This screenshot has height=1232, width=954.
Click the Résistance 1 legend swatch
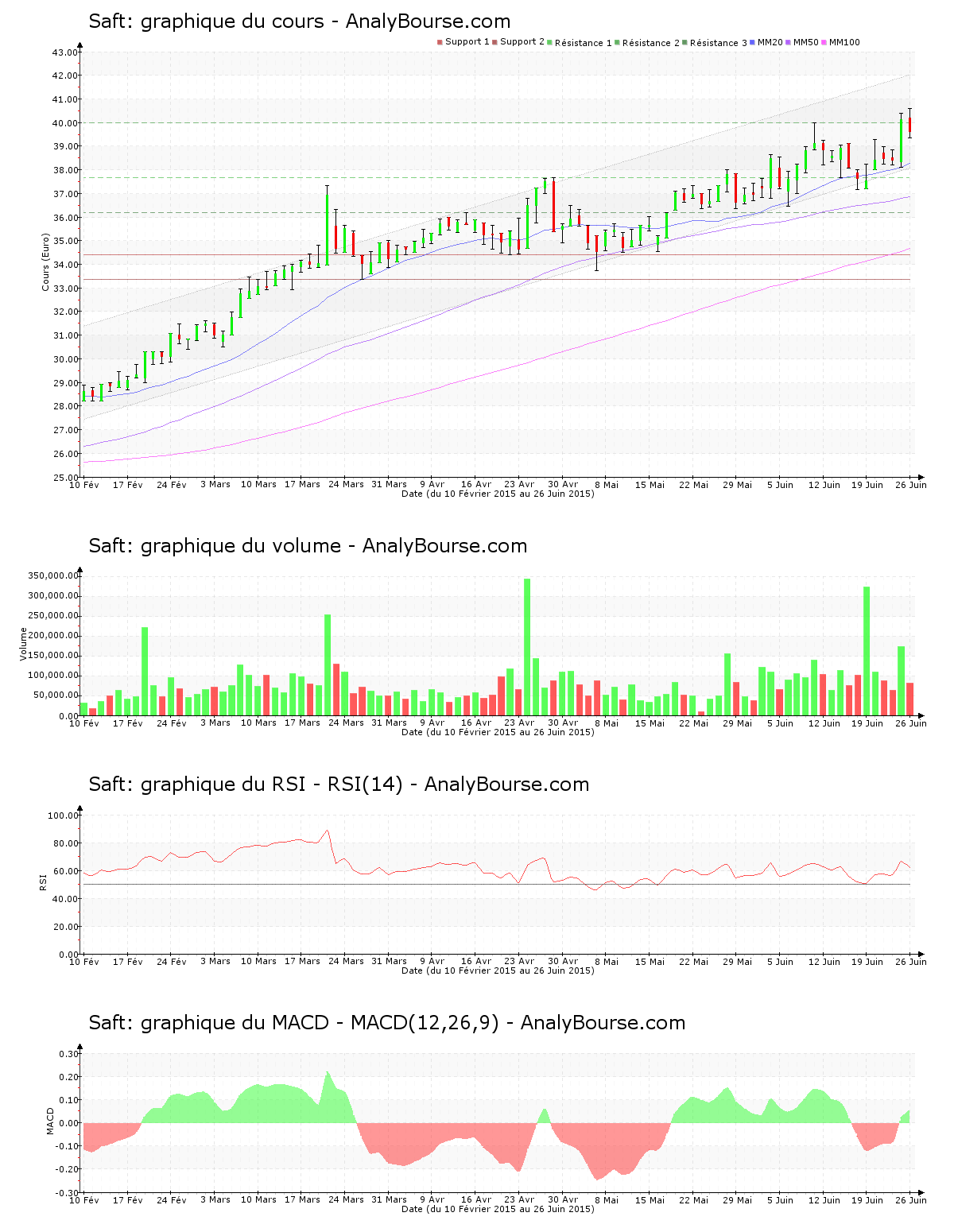pos(549,42)
